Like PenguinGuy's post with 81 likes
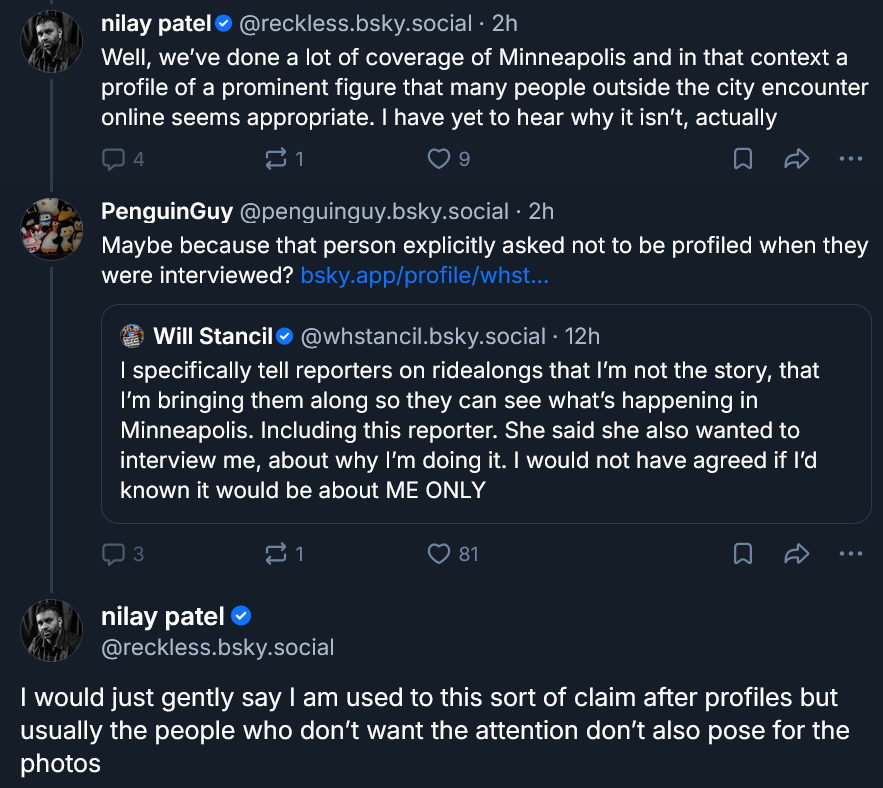 439,553
